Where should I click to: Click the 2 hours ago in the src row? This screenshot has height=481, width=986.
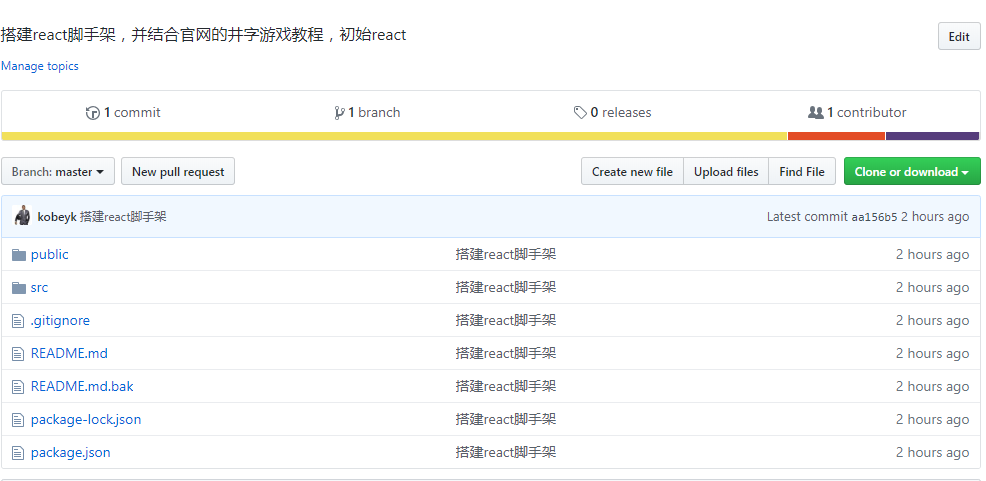(x=933, y=287)
